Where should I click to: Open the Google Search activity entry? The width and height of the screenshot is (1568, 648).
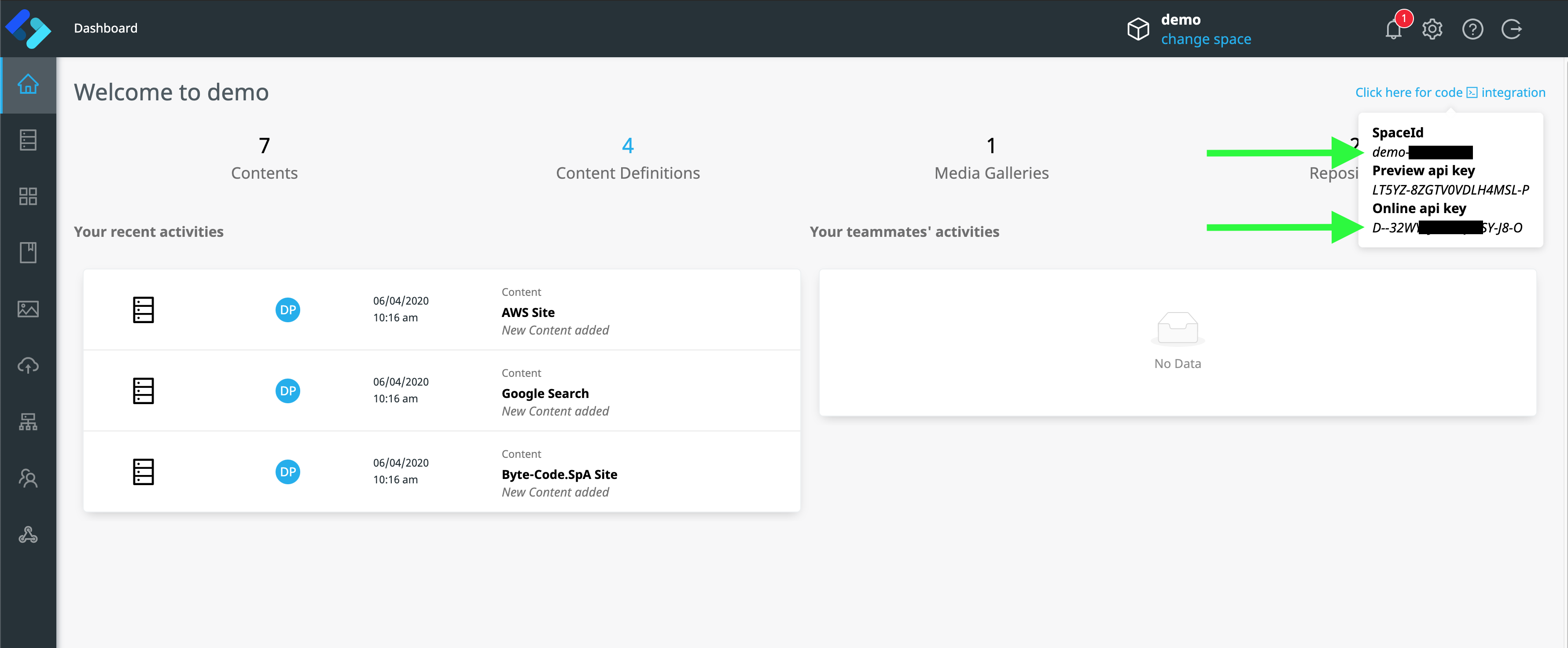click(545, 394)
